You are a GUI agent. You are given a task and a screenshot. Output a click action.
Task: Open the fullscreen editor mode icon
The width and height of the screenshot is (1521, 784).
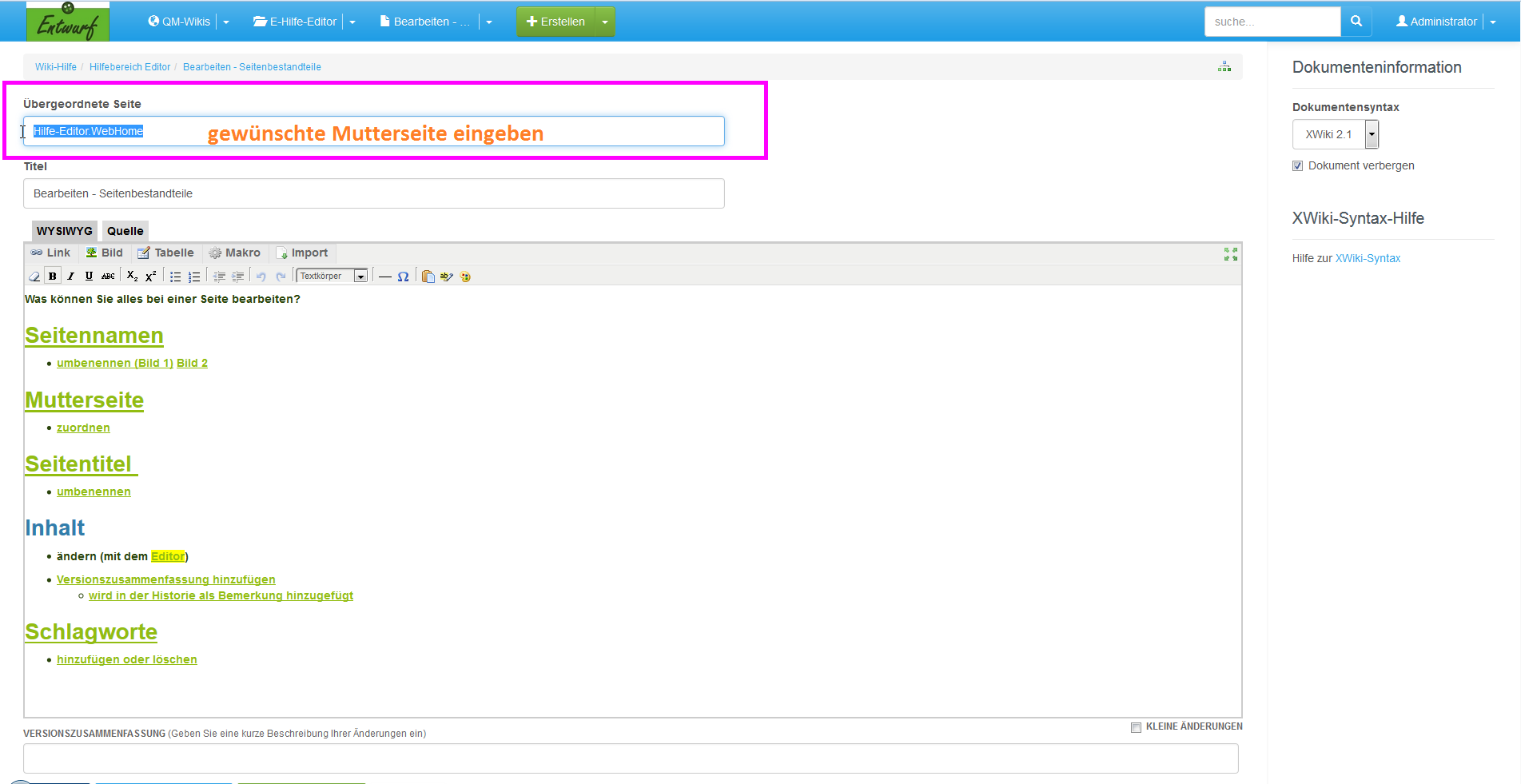pos(1230,254)
